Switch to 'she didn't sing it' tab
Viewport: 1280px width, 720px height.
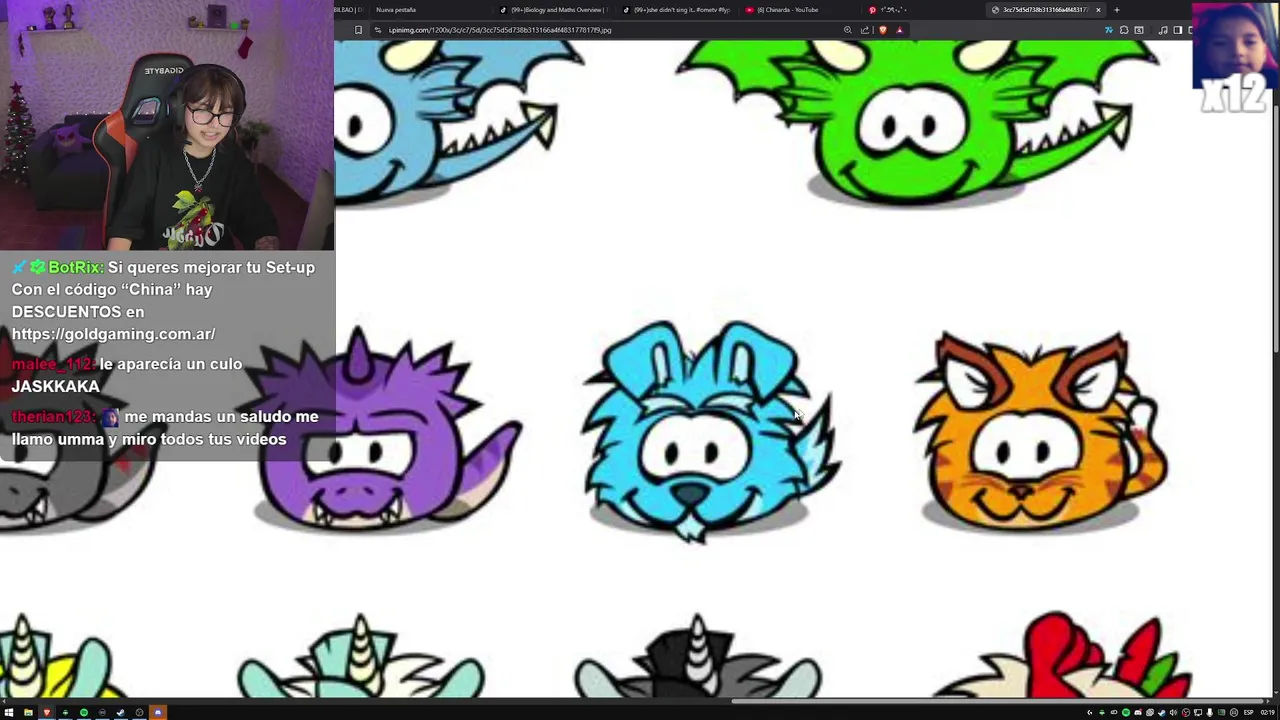click(x=678, y=10)
